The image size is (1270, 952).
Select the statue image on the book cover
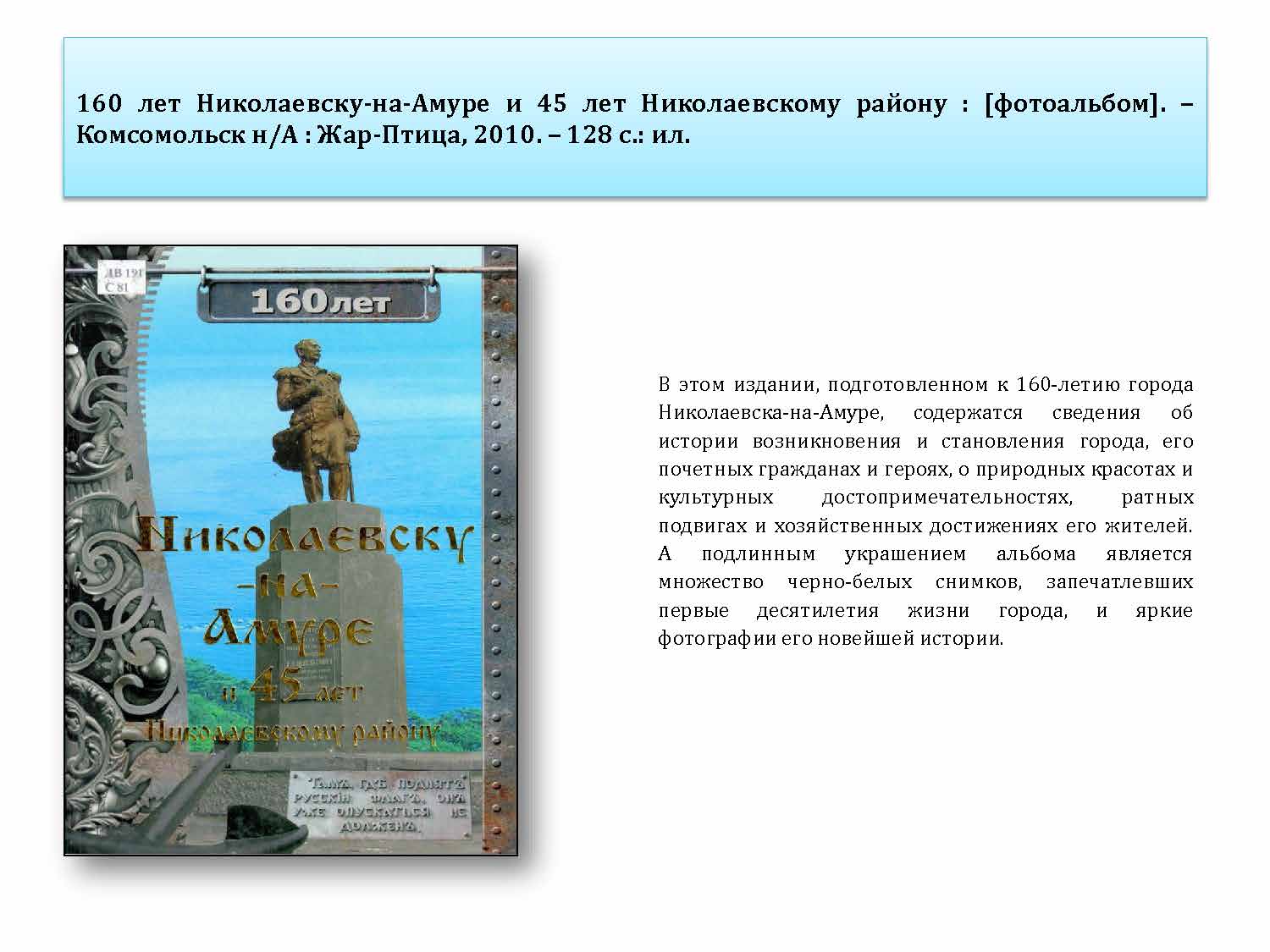(315, 415)
